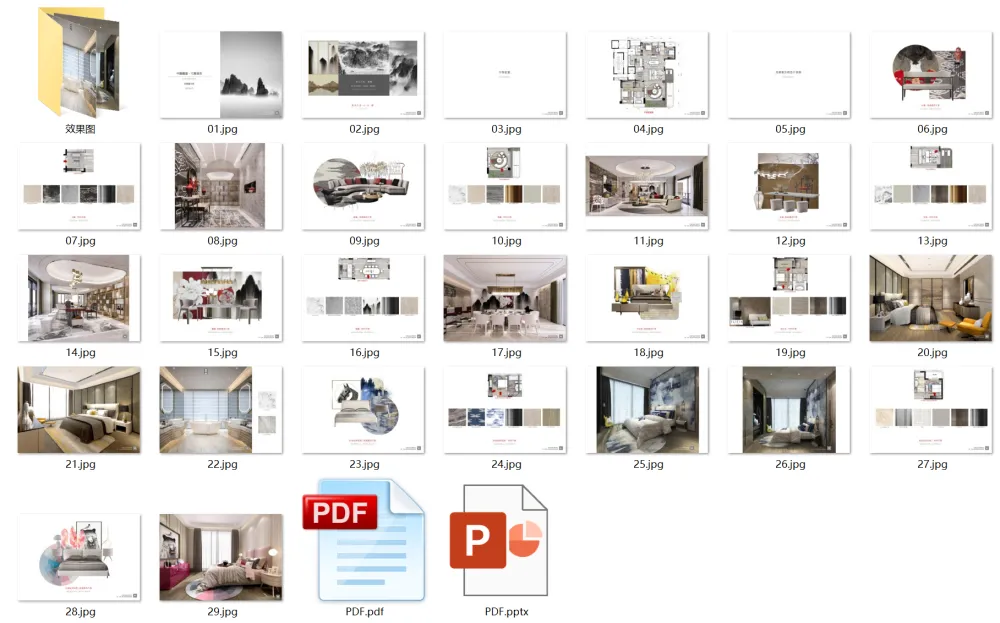Select the 07.jpg material swatches thumbnail
This screenshot has width=1000, height=623.
point(79,187)
